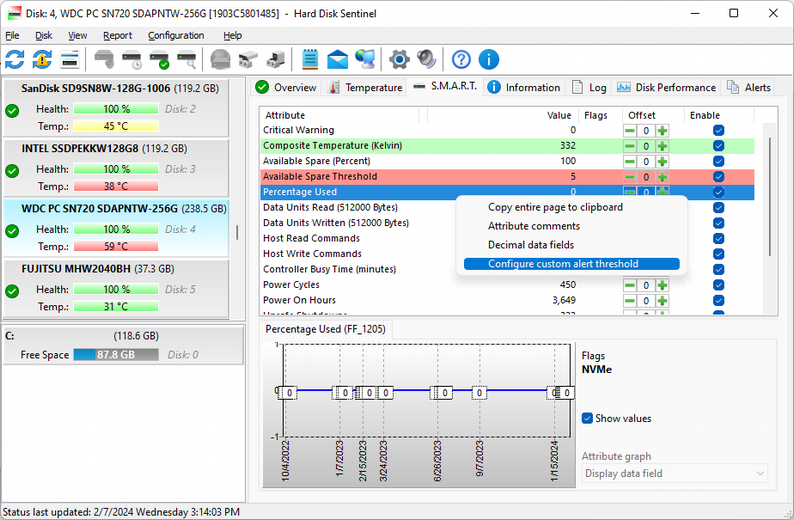The height and width of the screenshot is (520, 794).
Task: Click the refresh disk information icon
Action: pos(15,59)
